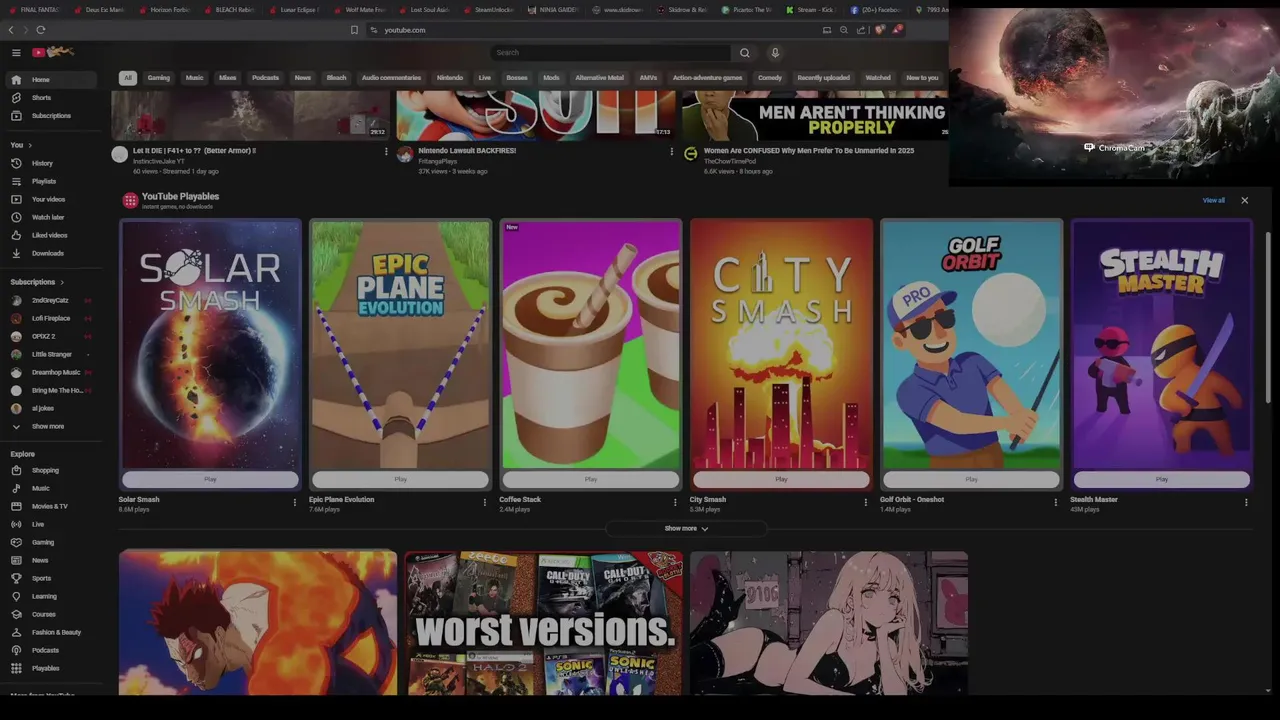The image size is (1280, 720).
Task: Play the Solar Smash game
Action: (x=210, y=479)
